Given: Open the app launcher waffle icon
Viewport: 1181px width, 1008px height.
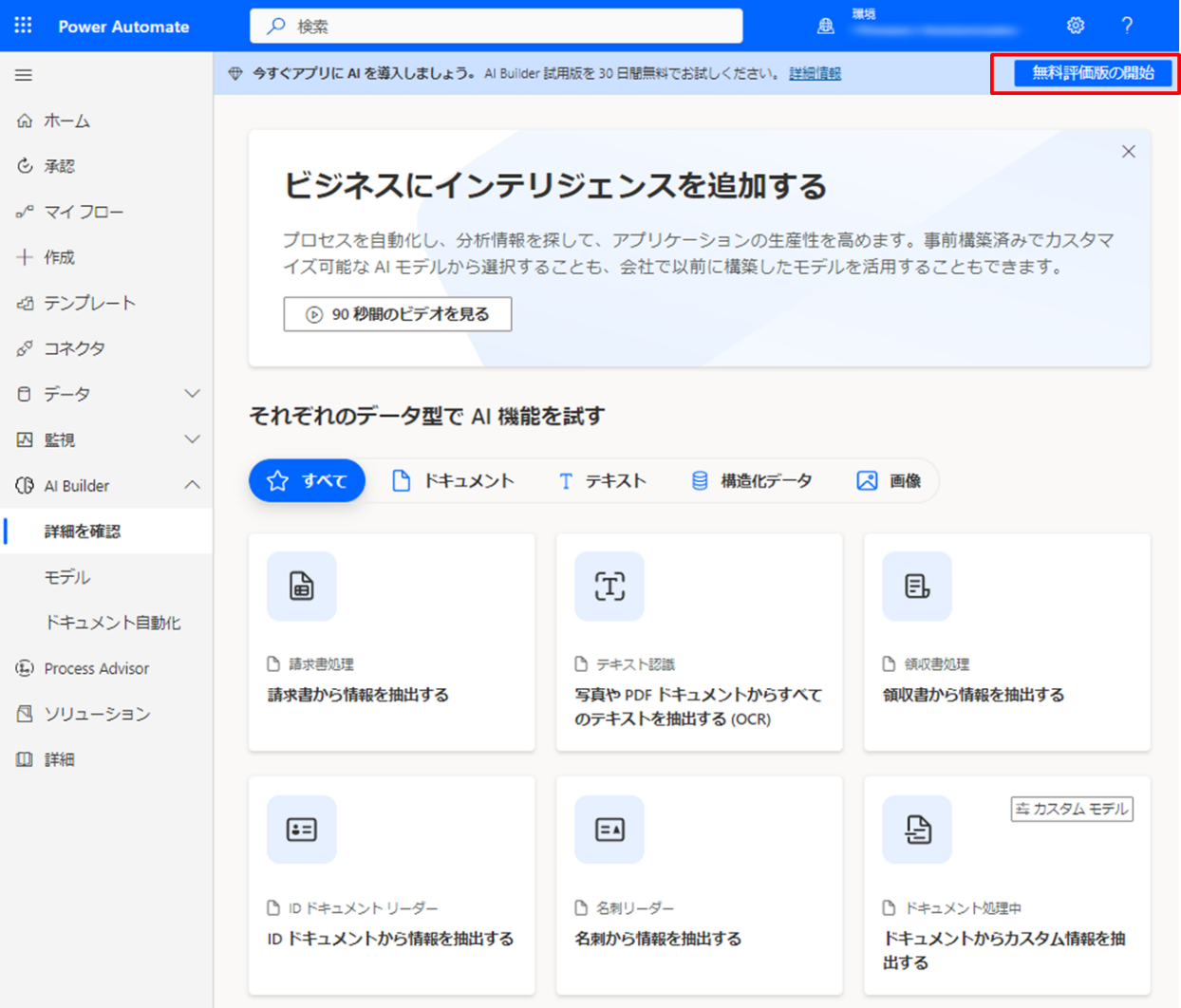Looking at the screenshot, I should pos(24,26).
